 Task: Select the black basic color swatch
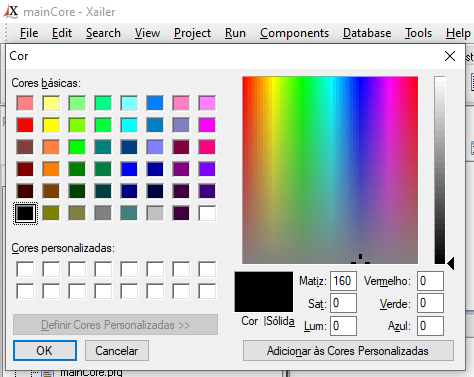tap(25, 213)
